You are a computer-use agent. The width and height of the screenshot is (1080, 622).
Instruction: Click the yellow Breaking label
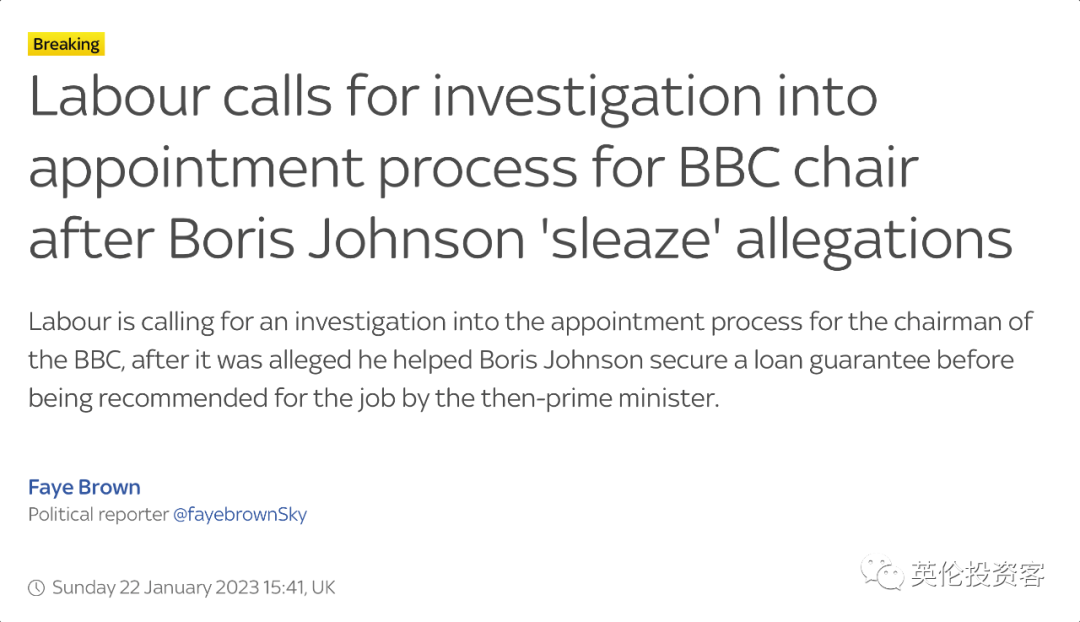coord(66,44)
